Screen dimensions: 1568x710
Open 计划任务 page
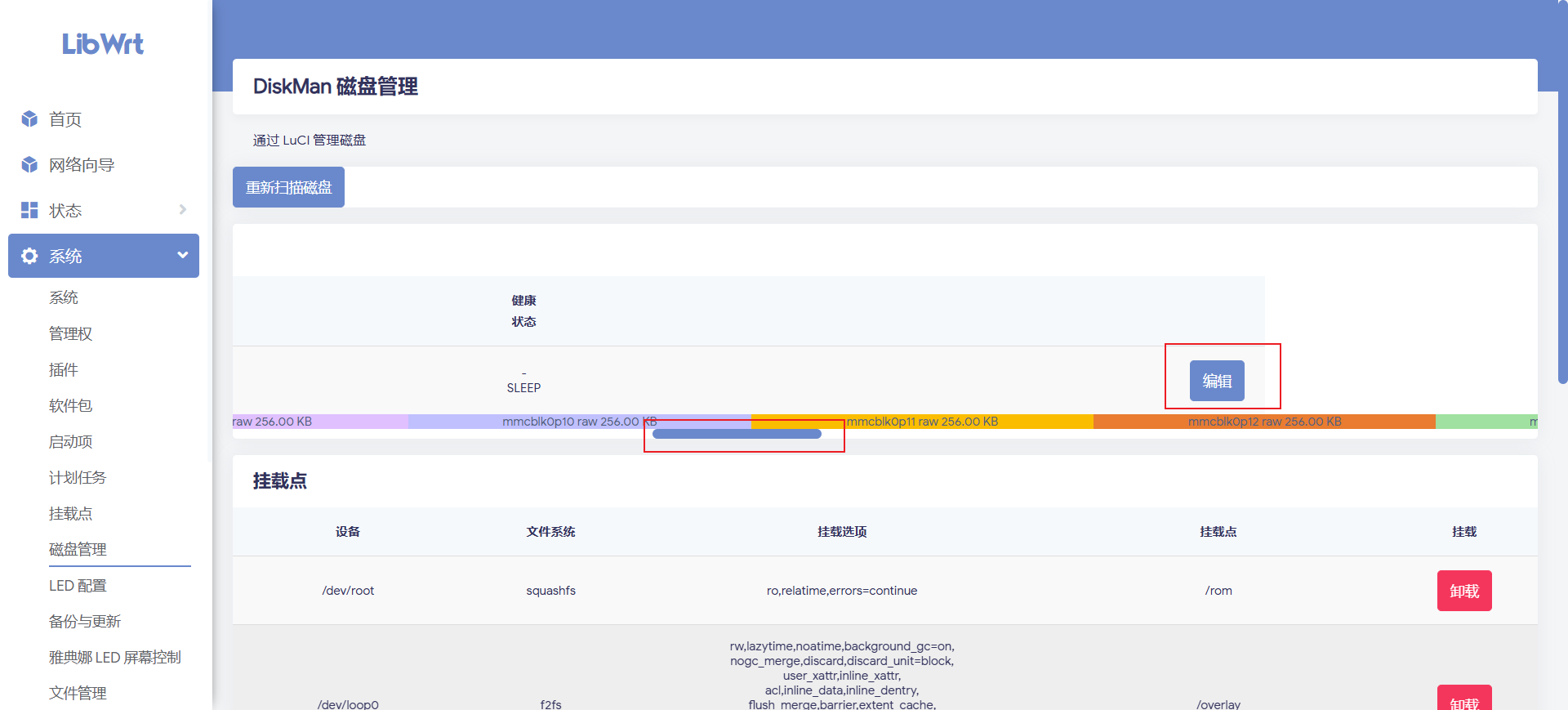coord(78,477)
